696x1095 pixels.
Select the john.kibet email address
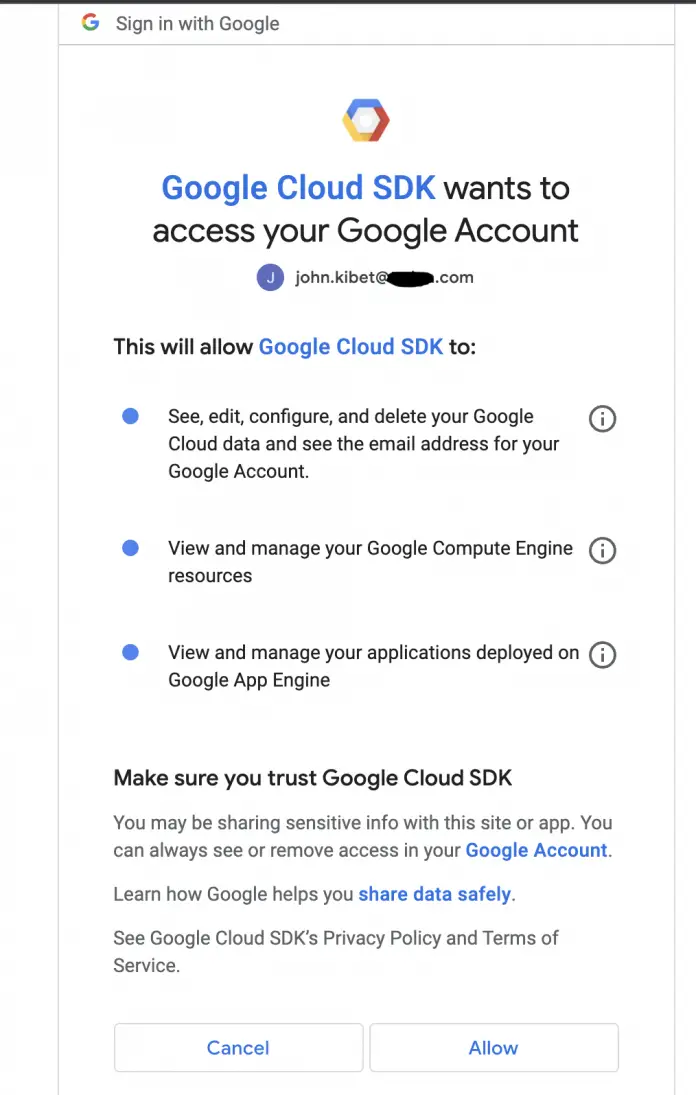pyautogui.click(x=383, y=277)
